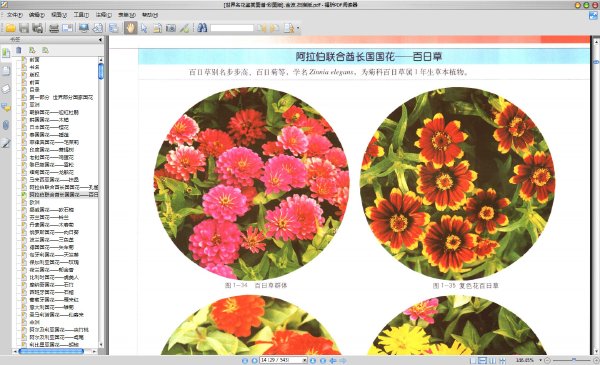Image resolution: width=600 pixels, height=365 pixels.
Task: Select the arrow selection tool
Action: [x=144, y=28]
